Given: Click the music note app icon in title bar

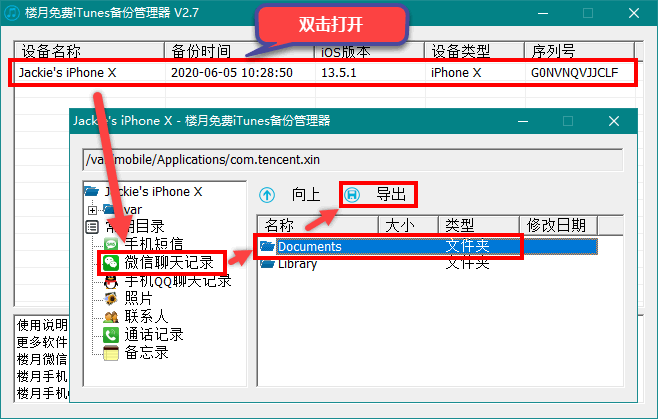Looking at the screenshot, I should tap(12, 13).
